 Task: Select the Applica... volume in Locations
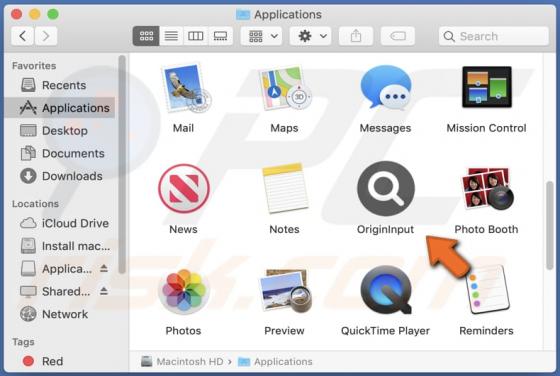tap(56, 269)
